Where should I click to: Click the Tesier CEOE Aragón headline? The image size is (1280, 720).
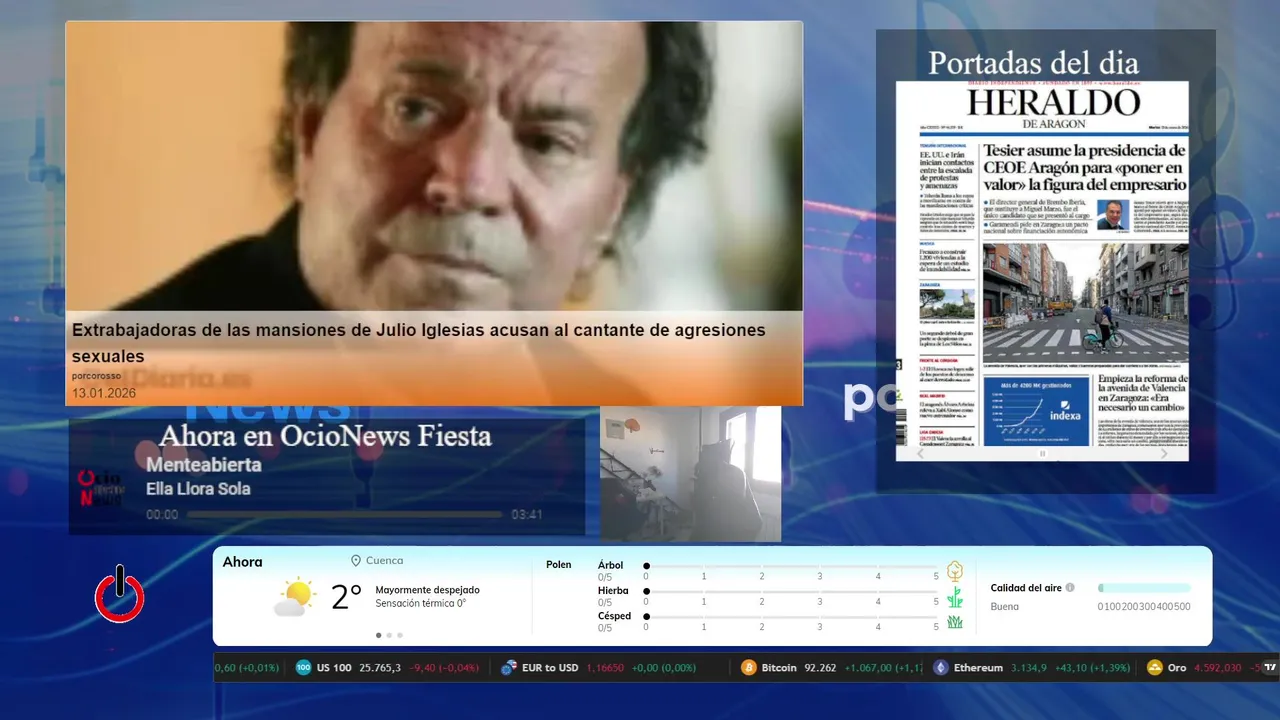coord(1084,167)
